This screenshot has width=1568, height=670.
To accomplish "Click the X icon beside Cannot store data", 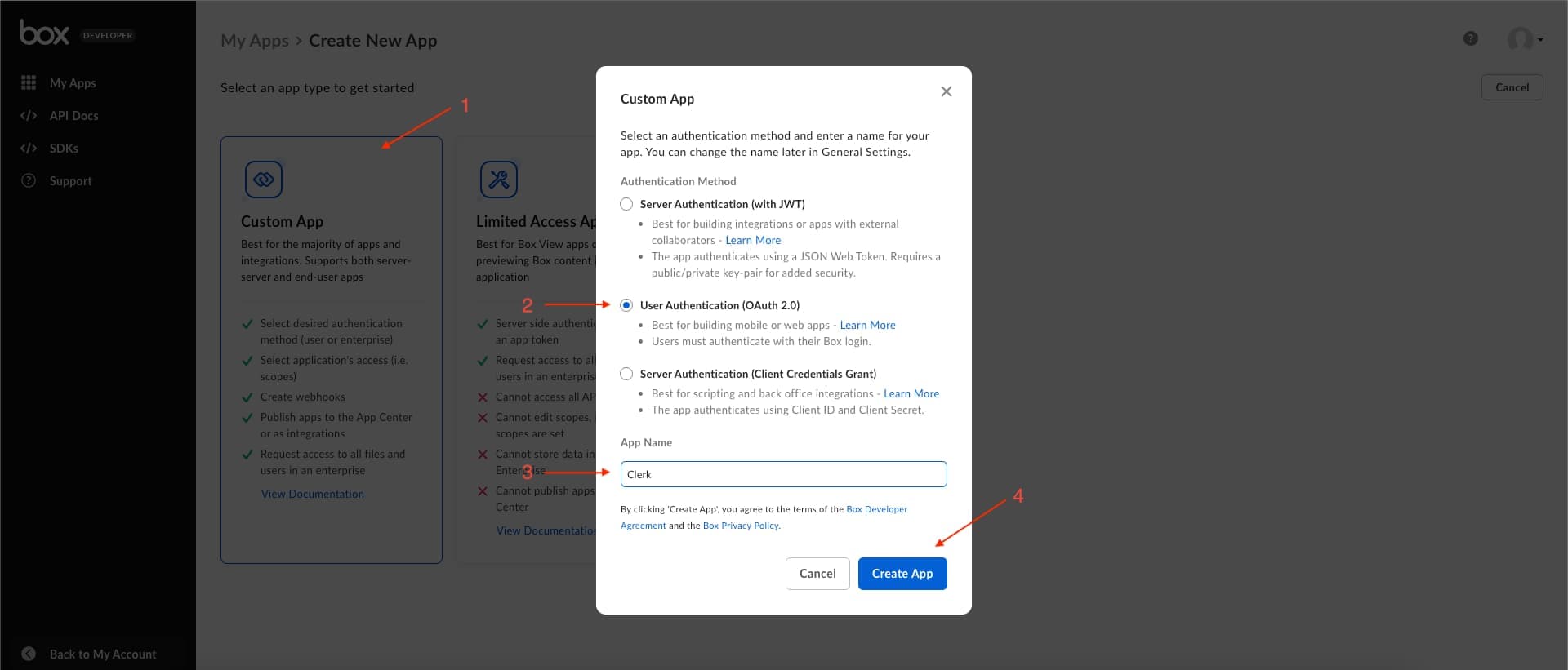I will click(x=483, y=455).
